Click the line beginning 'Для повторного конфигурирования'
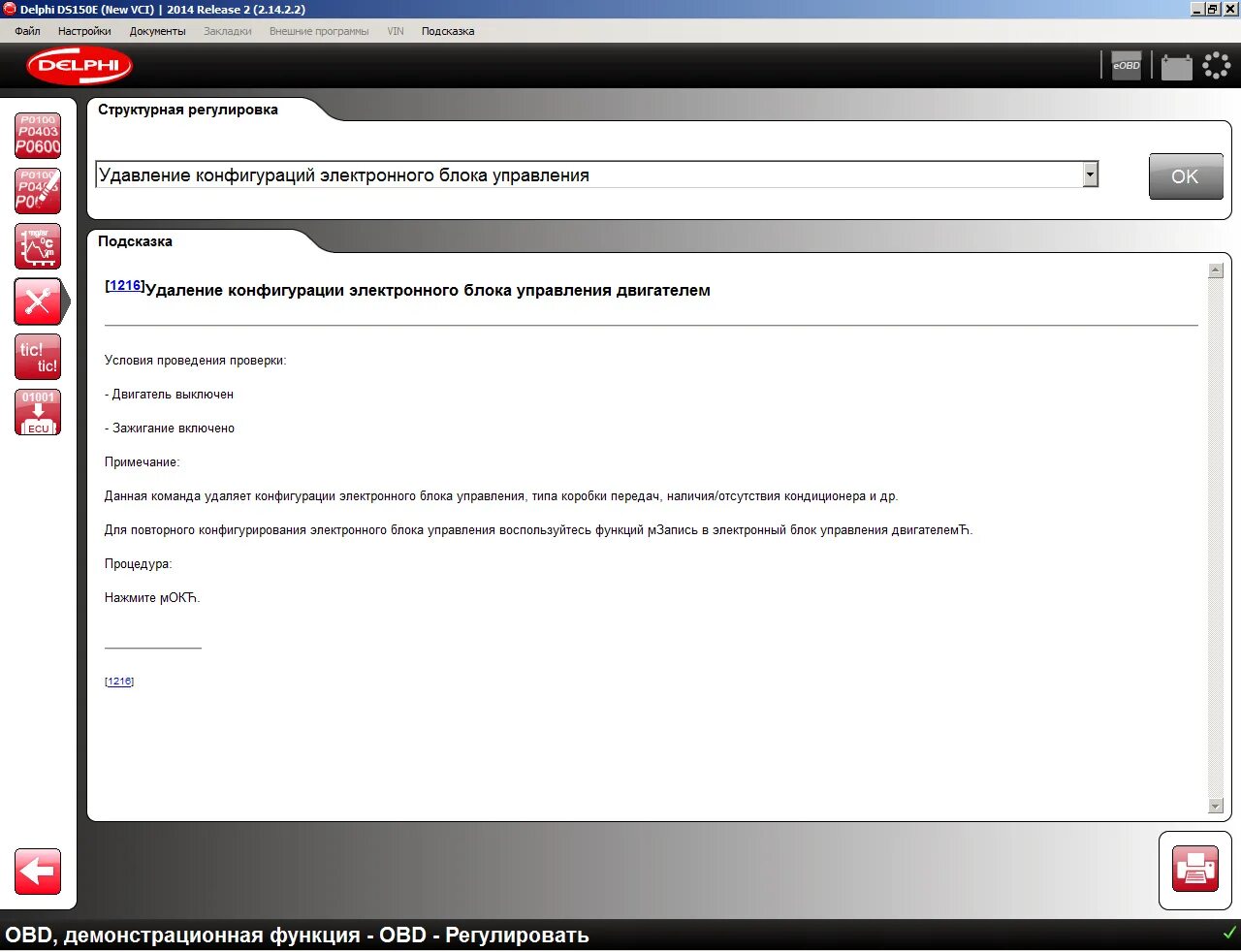 (538, 530)
